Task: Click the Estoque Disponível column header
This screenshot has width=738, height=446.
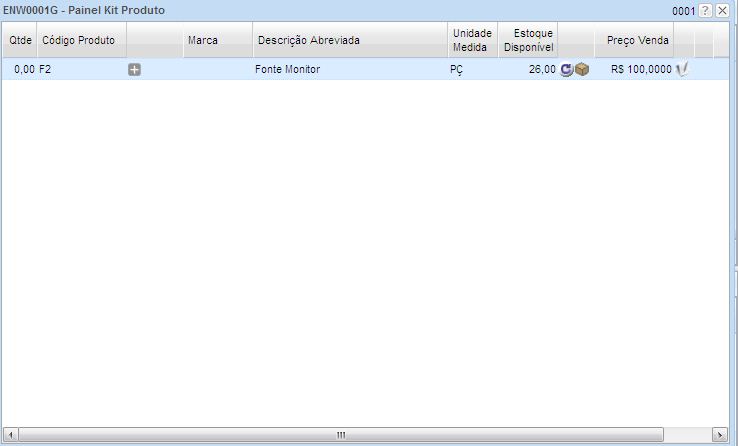Action: click(528, 40)
